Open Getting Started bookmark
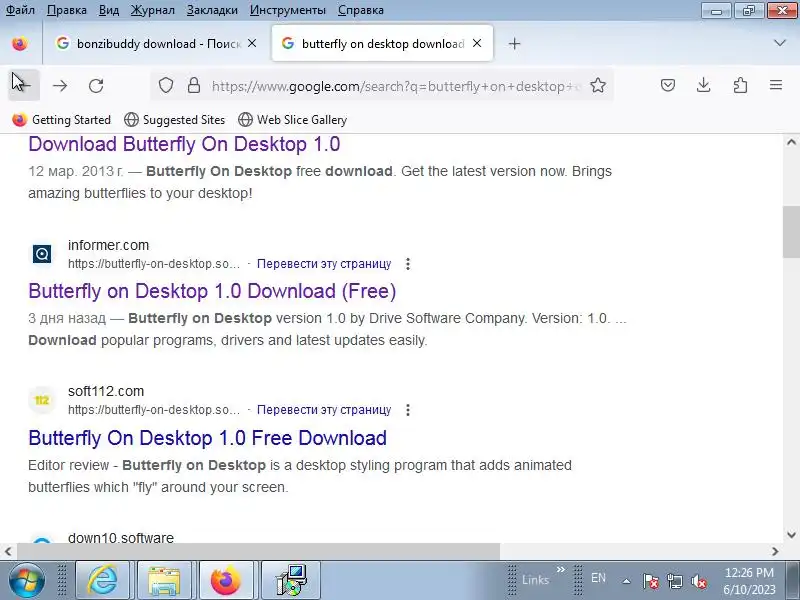The image size is (800, 600). [x=61, y=120]
